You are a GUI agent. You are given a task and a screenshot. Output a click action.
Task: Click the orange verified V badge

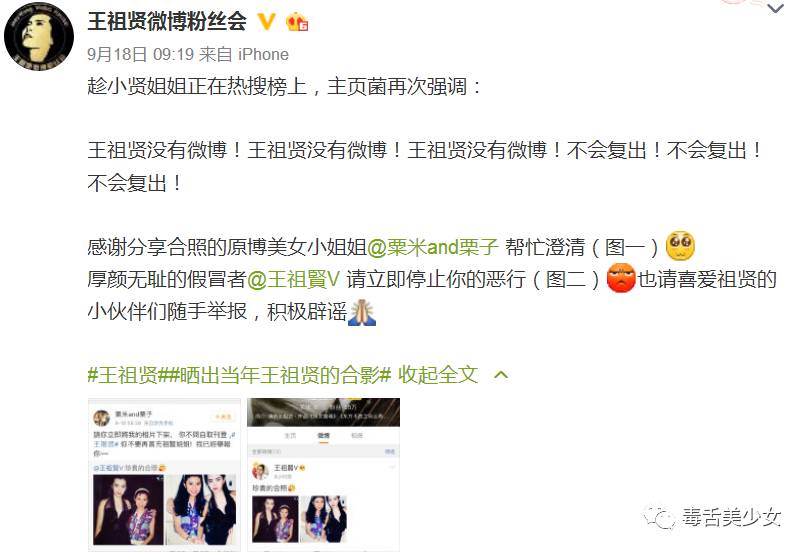pos(266,22)
